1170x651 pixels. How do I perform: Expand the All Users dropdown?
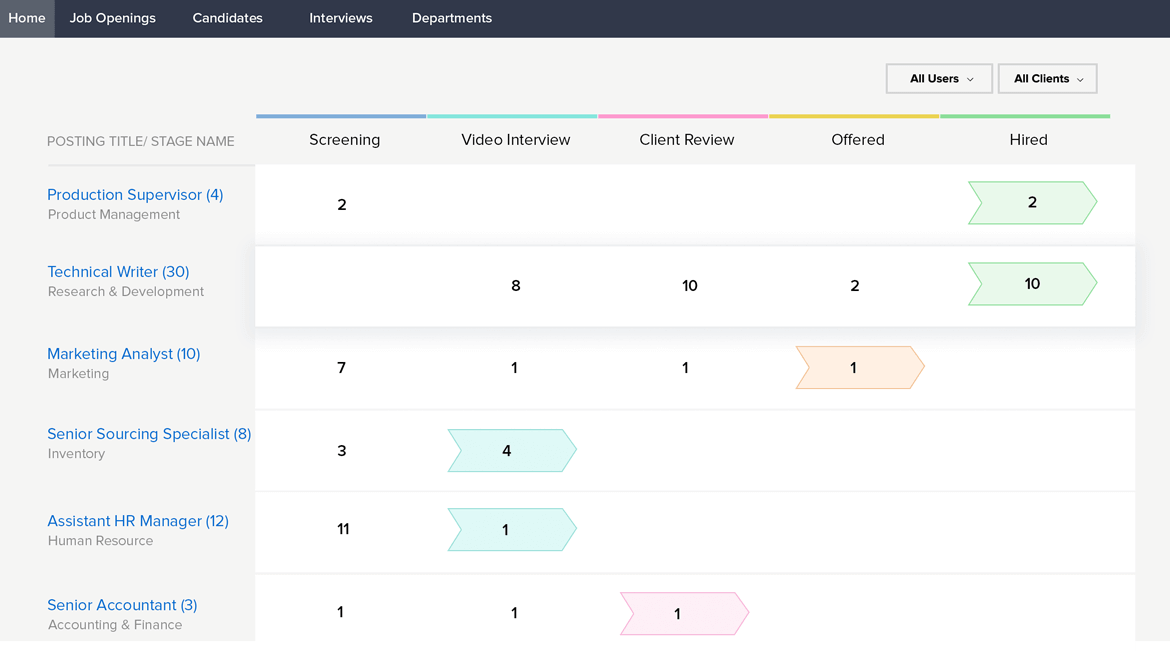point(939,78)
